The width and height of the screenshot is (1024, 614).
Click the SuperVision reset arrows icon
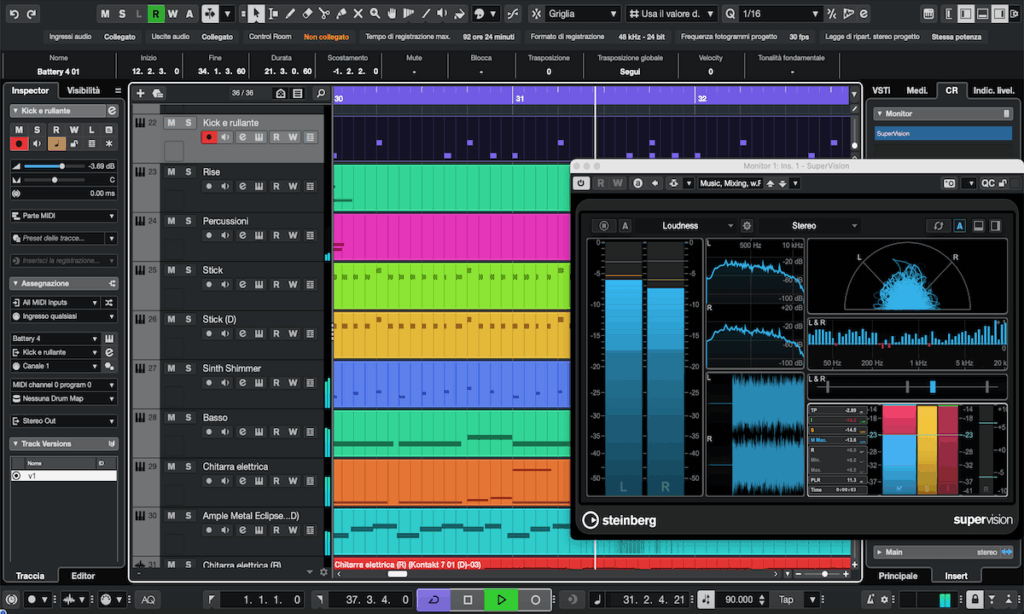click(938, 225)
